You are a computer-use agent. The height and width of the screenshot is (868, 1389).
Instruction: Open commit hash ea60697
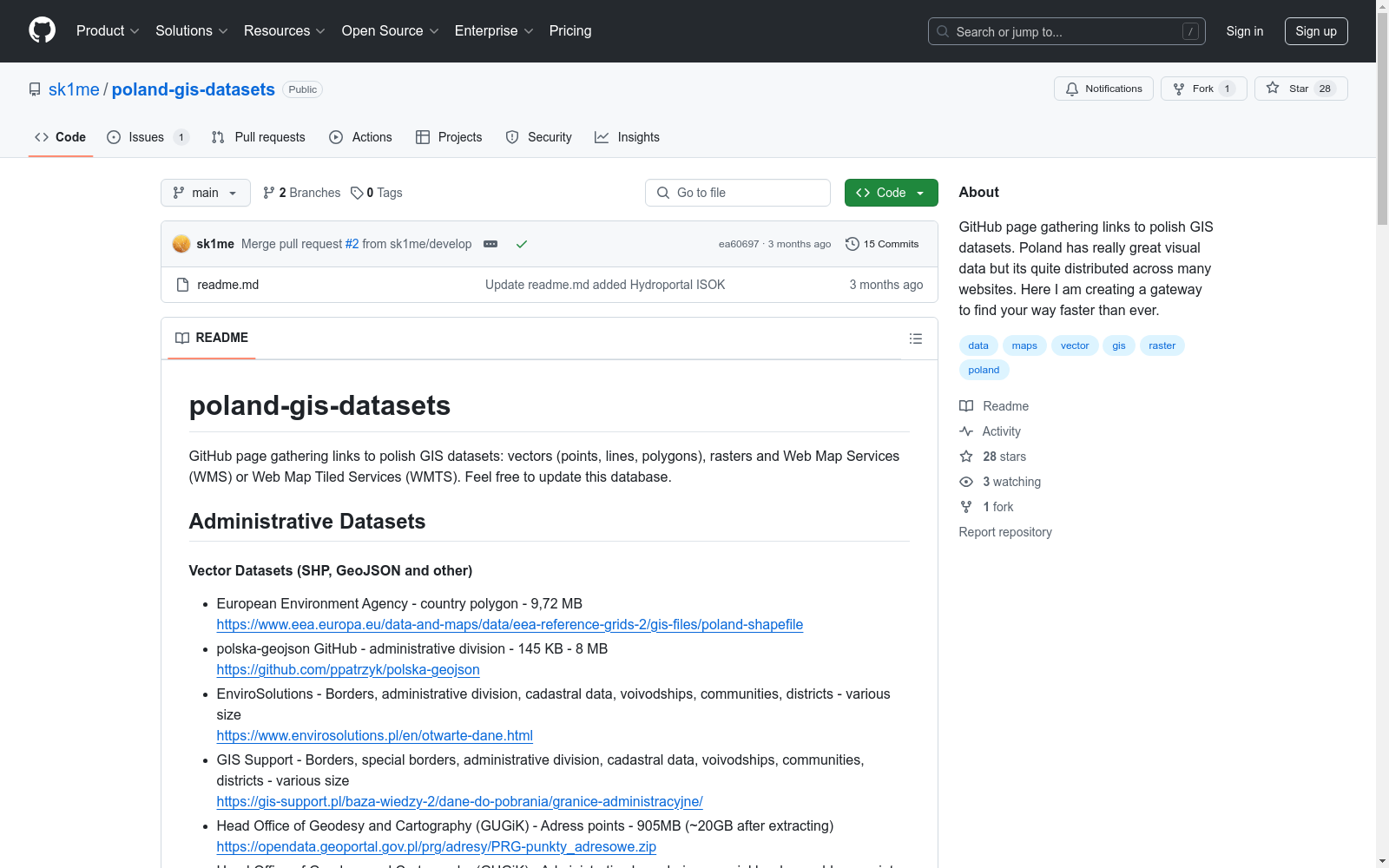pos(739,244)
